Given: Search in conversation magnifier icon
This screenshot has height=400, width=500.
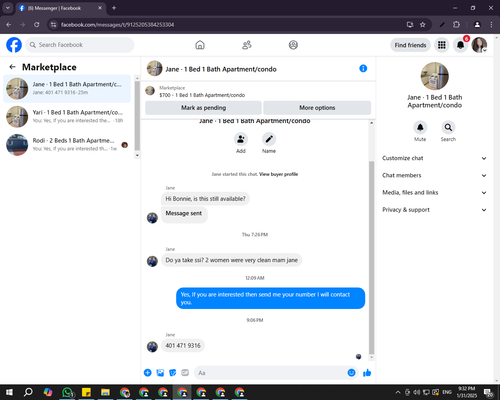Looking at the screenshot, I should [x=448, y=127].
